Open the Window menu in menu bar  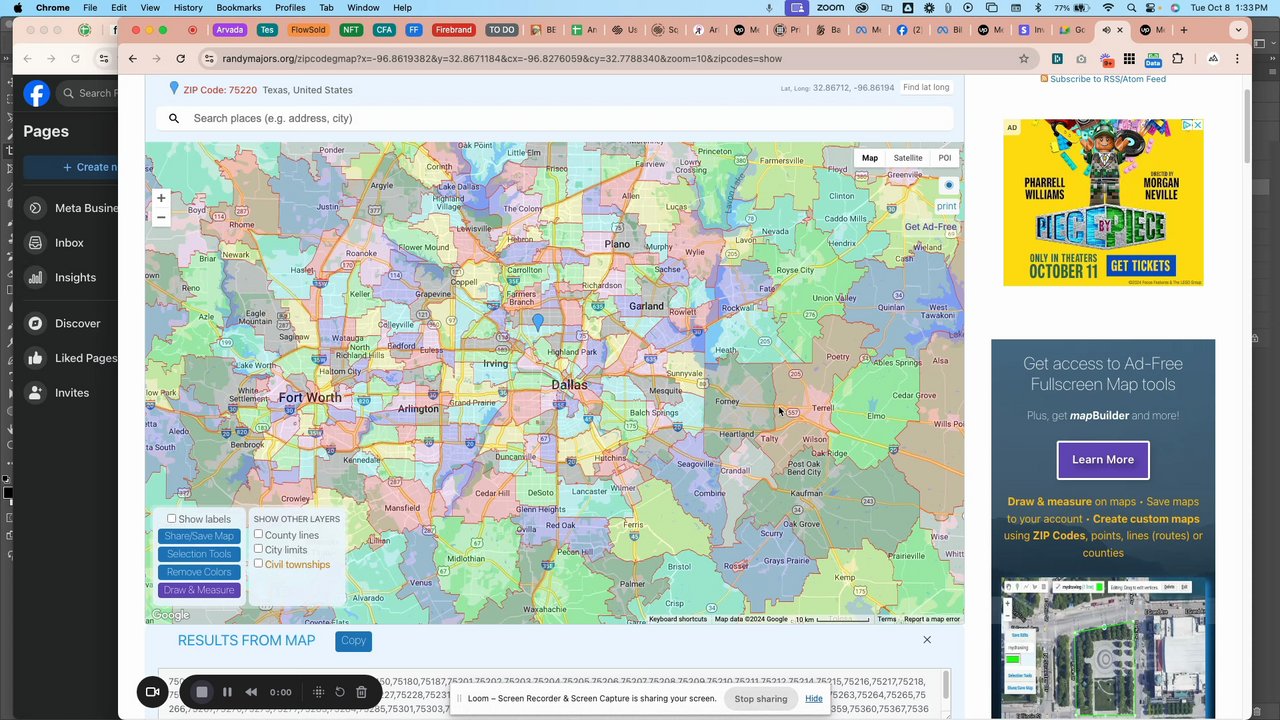363,8
